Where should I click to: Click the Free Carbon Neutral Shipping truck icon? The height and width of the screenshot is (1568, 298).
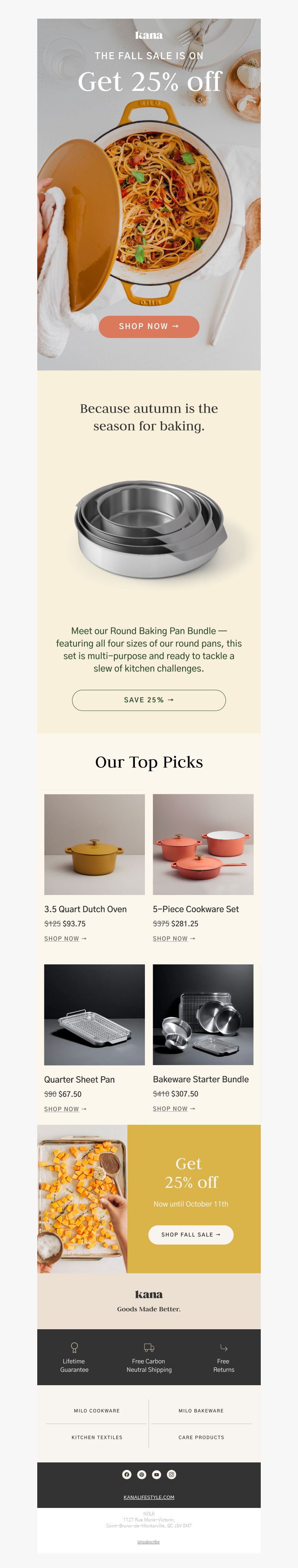pyautogui.click(x=149, y=1348)
